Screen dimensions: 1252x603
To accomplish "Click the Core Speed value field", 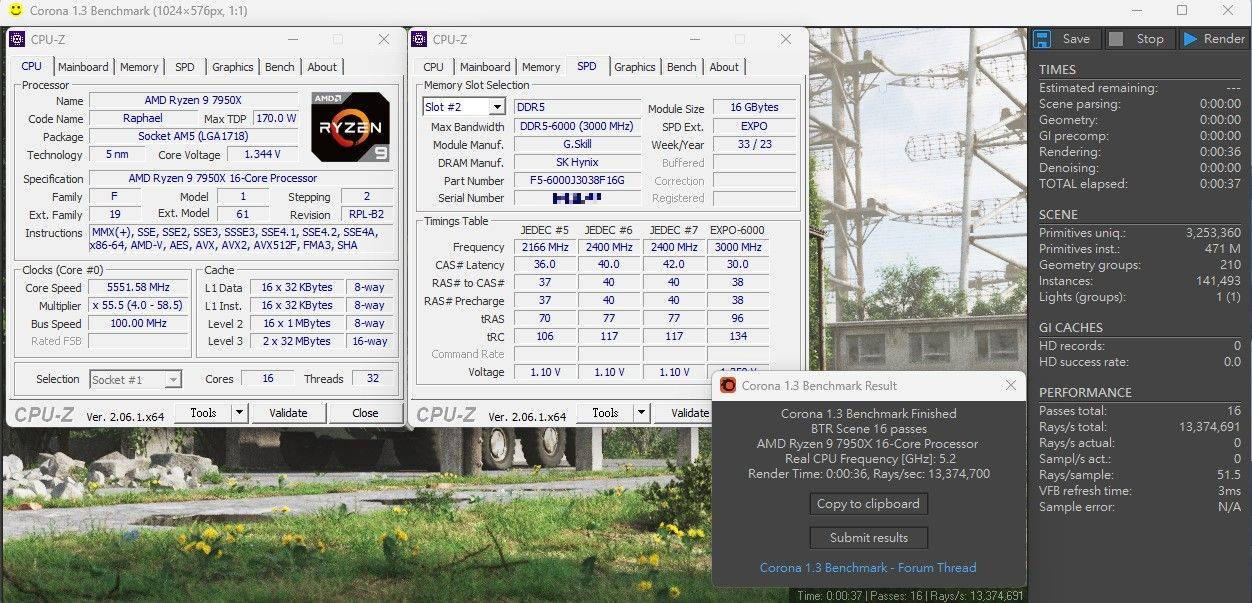I will [137, 287].
